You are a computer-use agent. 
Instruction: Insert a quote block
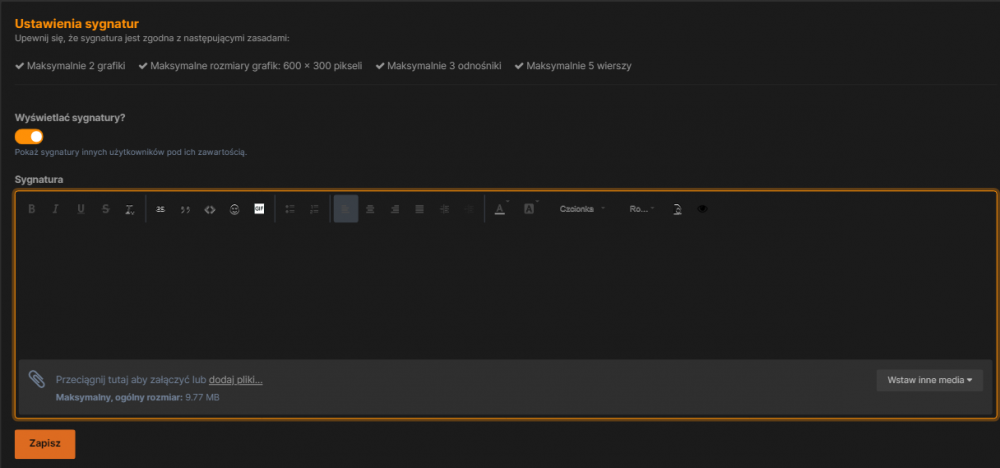coord(185,209)
